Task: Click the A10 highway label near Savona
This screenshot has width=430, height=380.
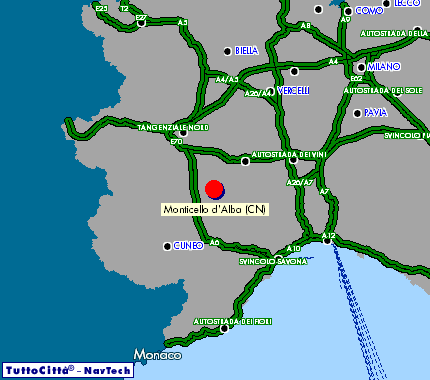Action: [293, 249]
